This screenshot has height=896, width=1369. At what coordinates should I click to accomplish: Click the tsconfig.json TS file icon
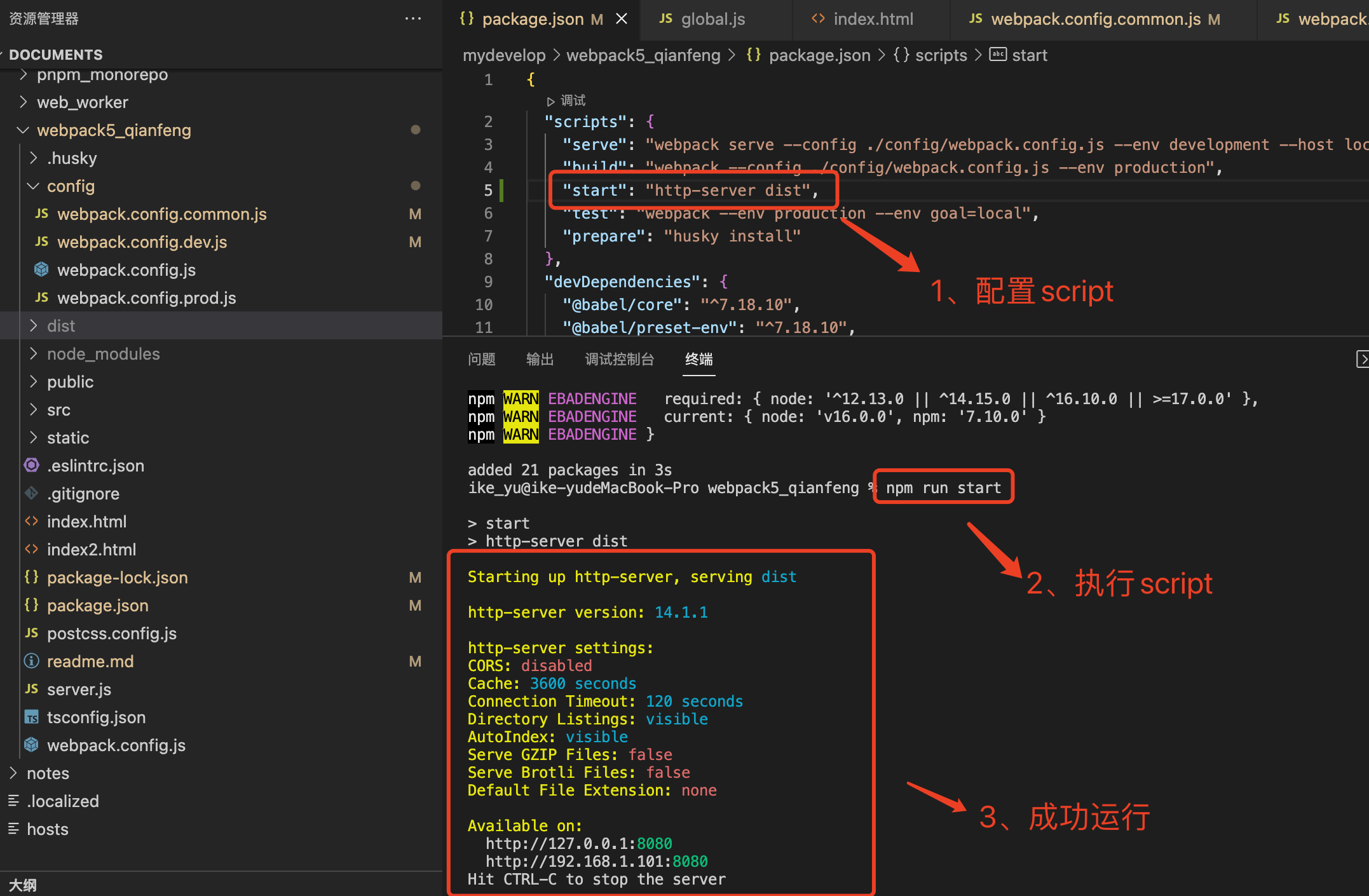click(31, 717)
